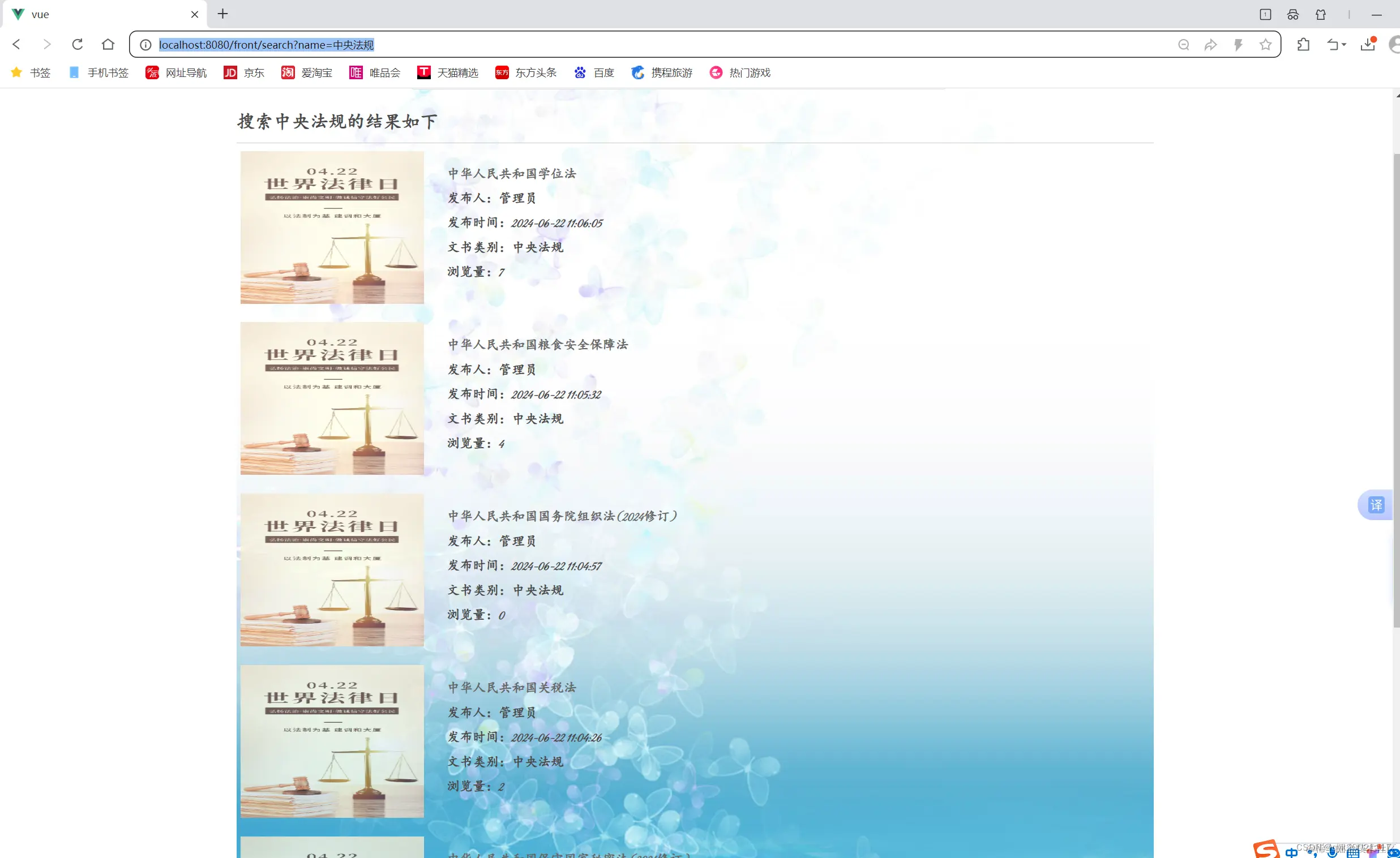Select the vue browser tab
Viewport: 1400px width, 858px height.
pos(105,14)
